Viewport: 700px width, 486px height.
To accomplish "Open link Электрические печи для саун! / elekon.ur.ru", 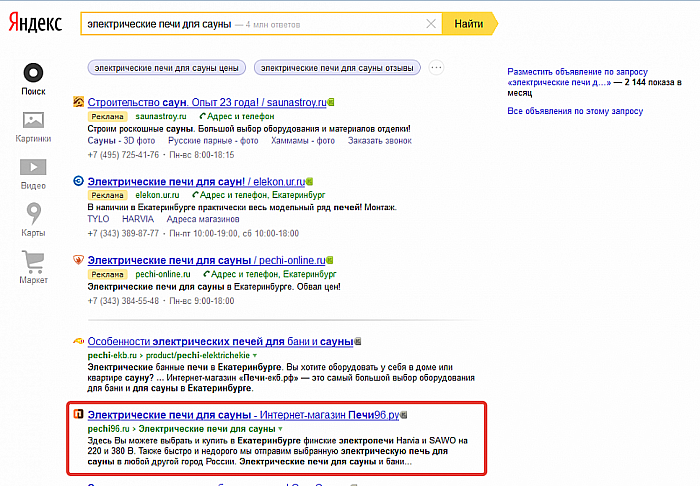I will click(x=196, y=182).
